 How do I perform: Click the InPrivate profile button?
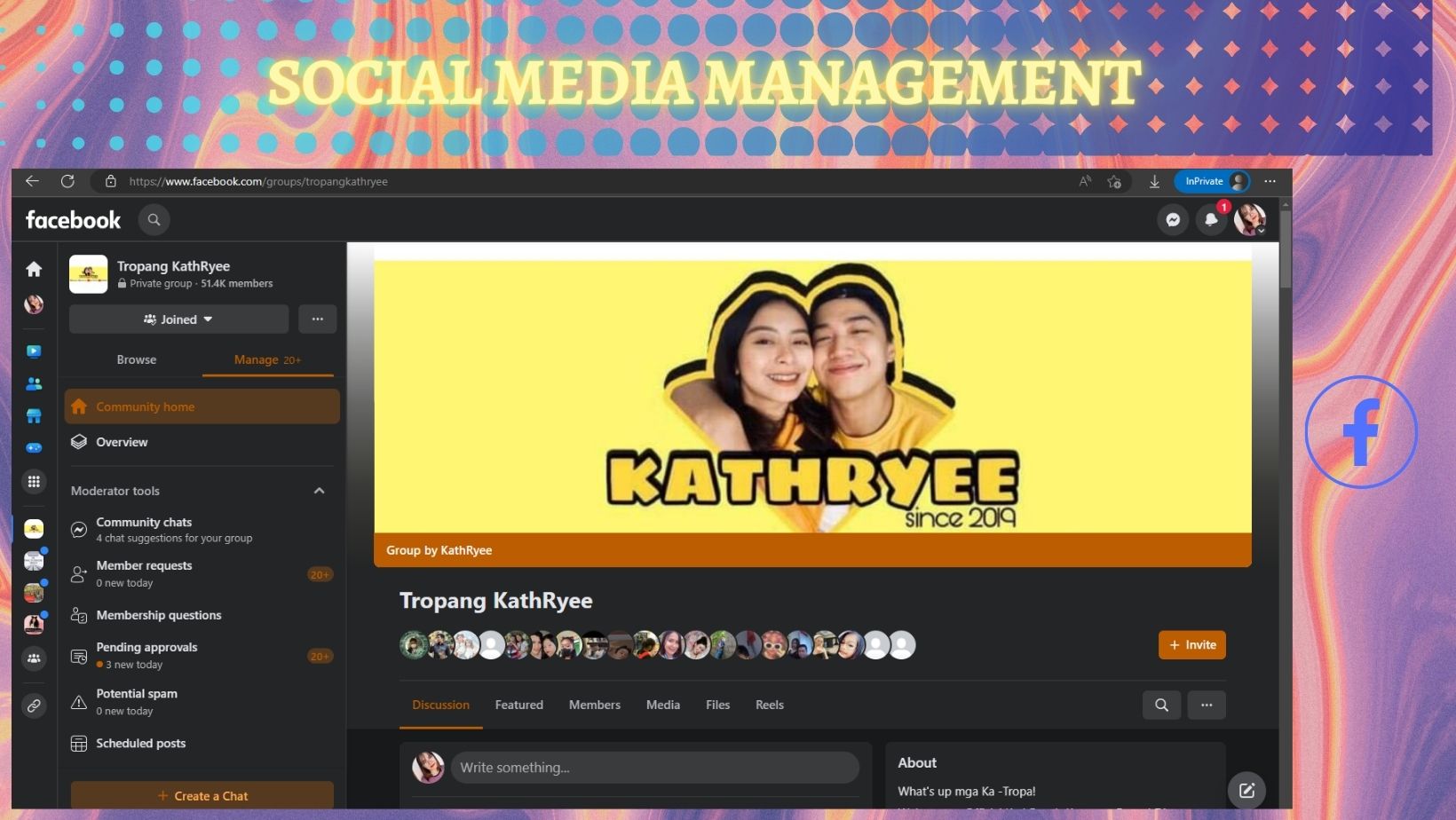[1212, 181]
